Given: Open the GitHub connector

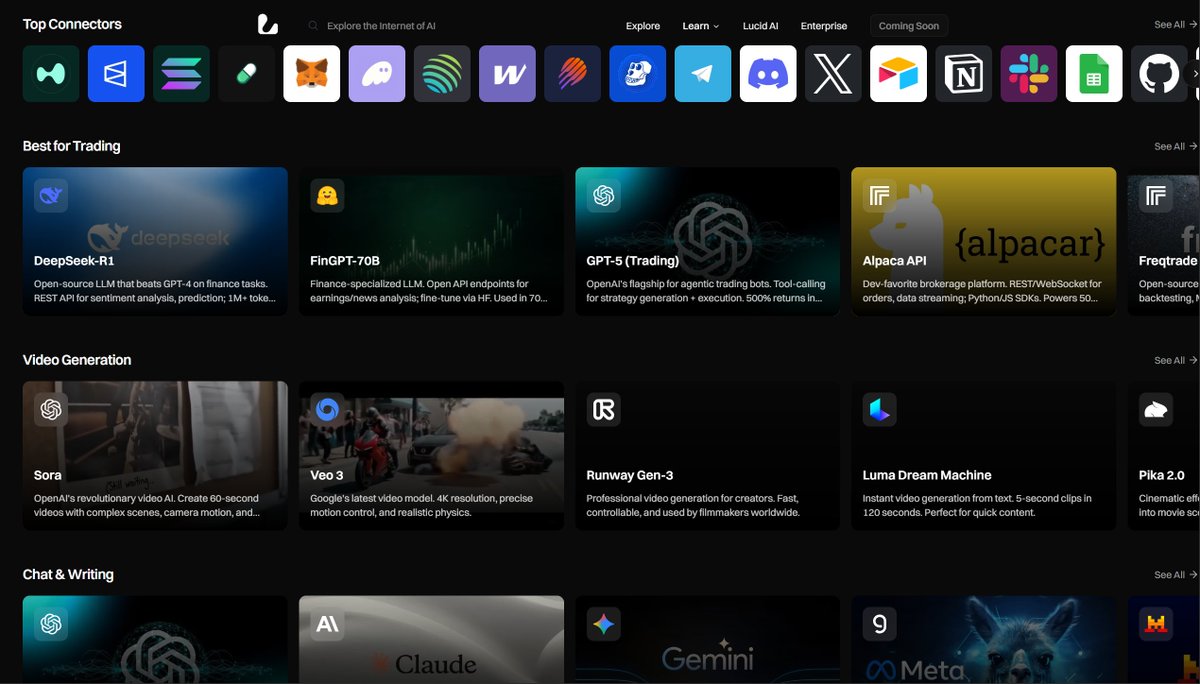Looking at the screenshot, I should point(1159,73).
